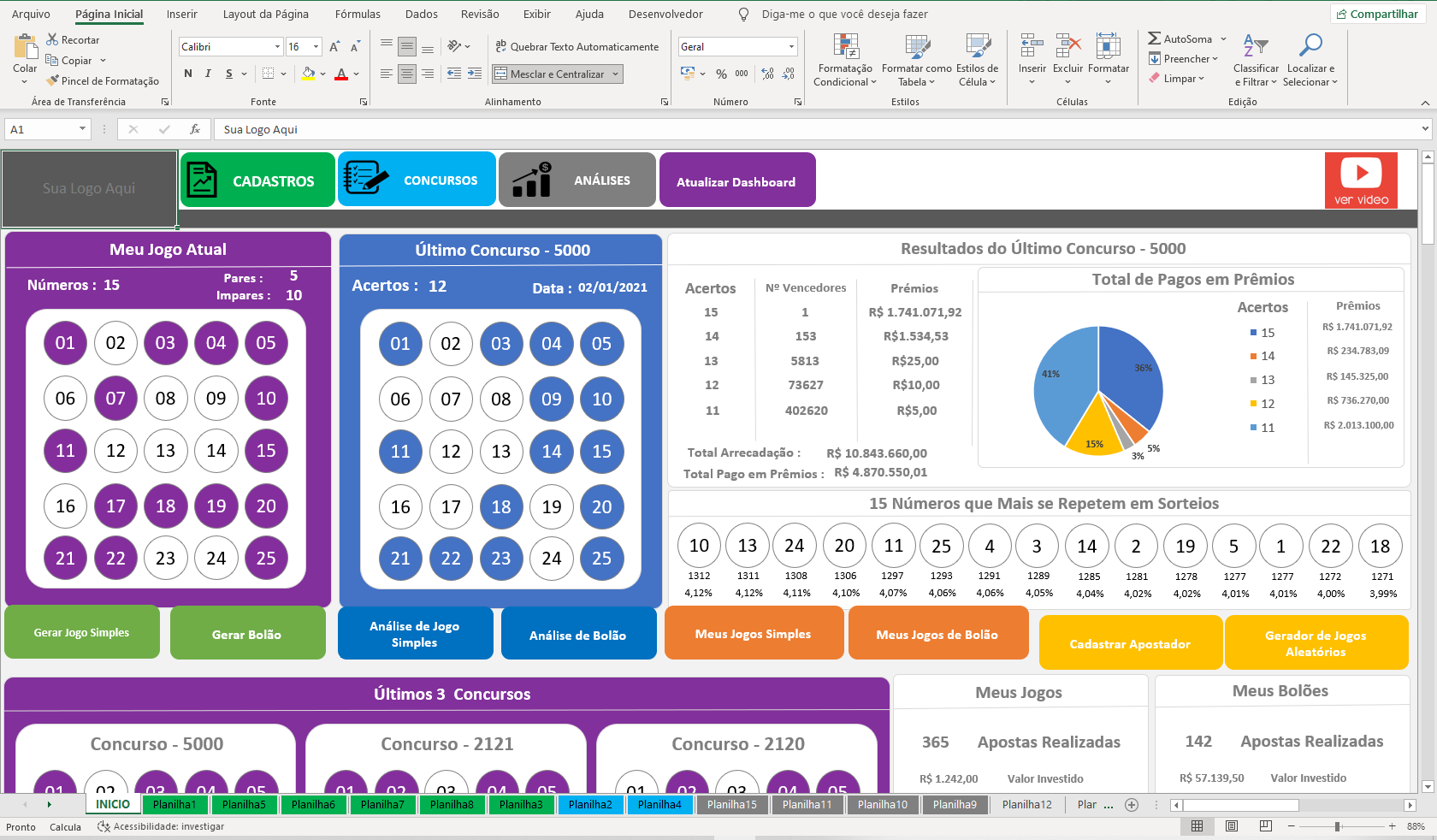Image resolution: width=1437 pixels, height=840 pixels.
Task: Click the AutoSoma sigma icon
Action: [x=1155, y=38]
